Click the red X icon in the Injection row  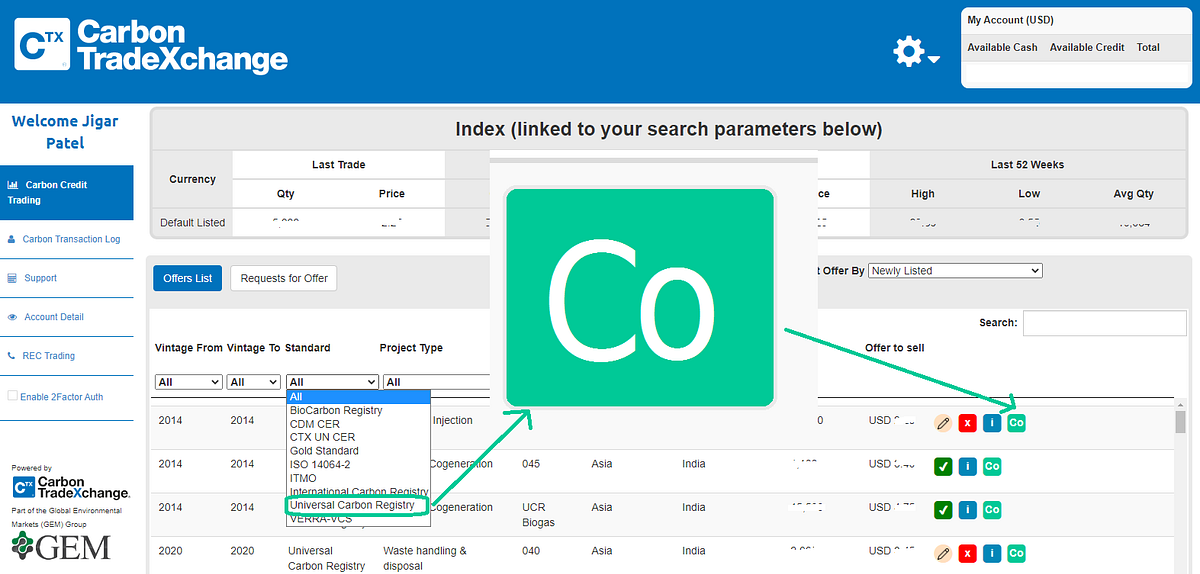click(x=967, y=423)
